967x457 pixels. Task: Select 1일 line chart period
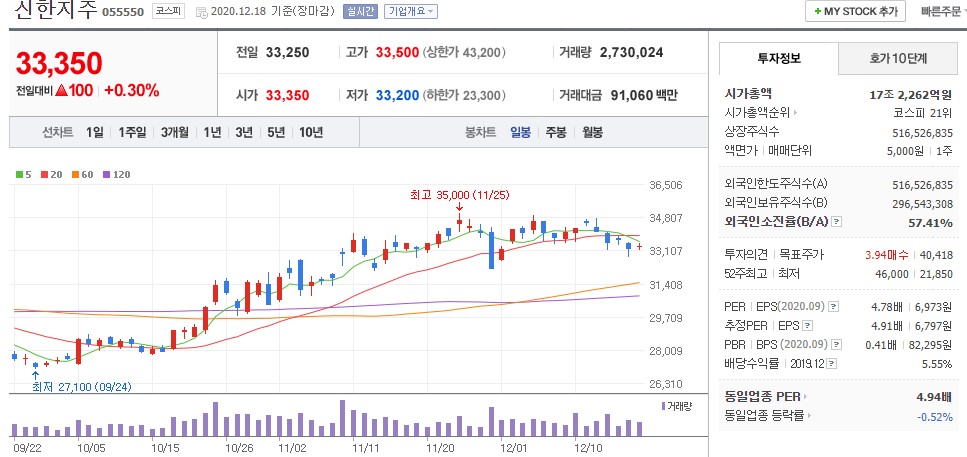click(94, 132)
